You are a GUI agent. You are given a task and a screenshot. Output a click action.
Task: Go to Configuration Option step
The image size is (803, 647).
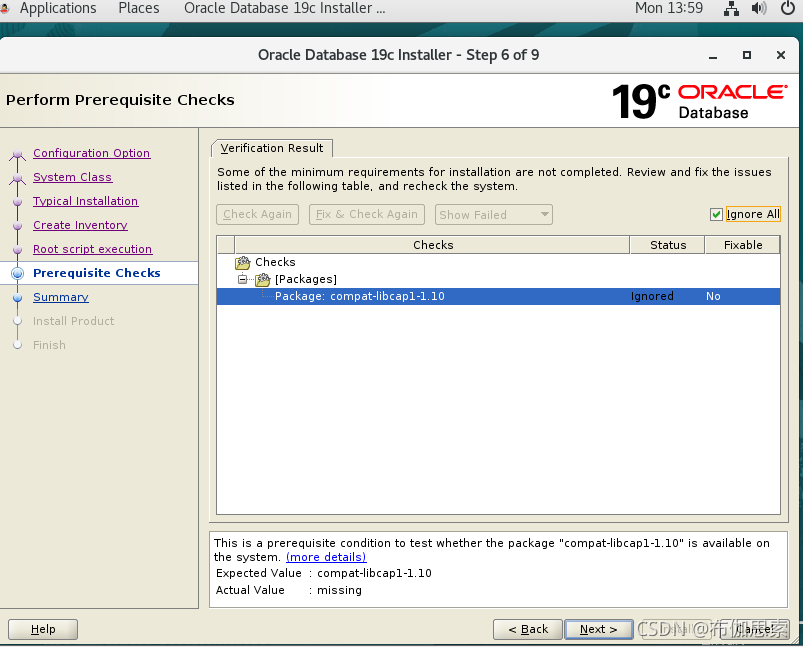(92, 153)
